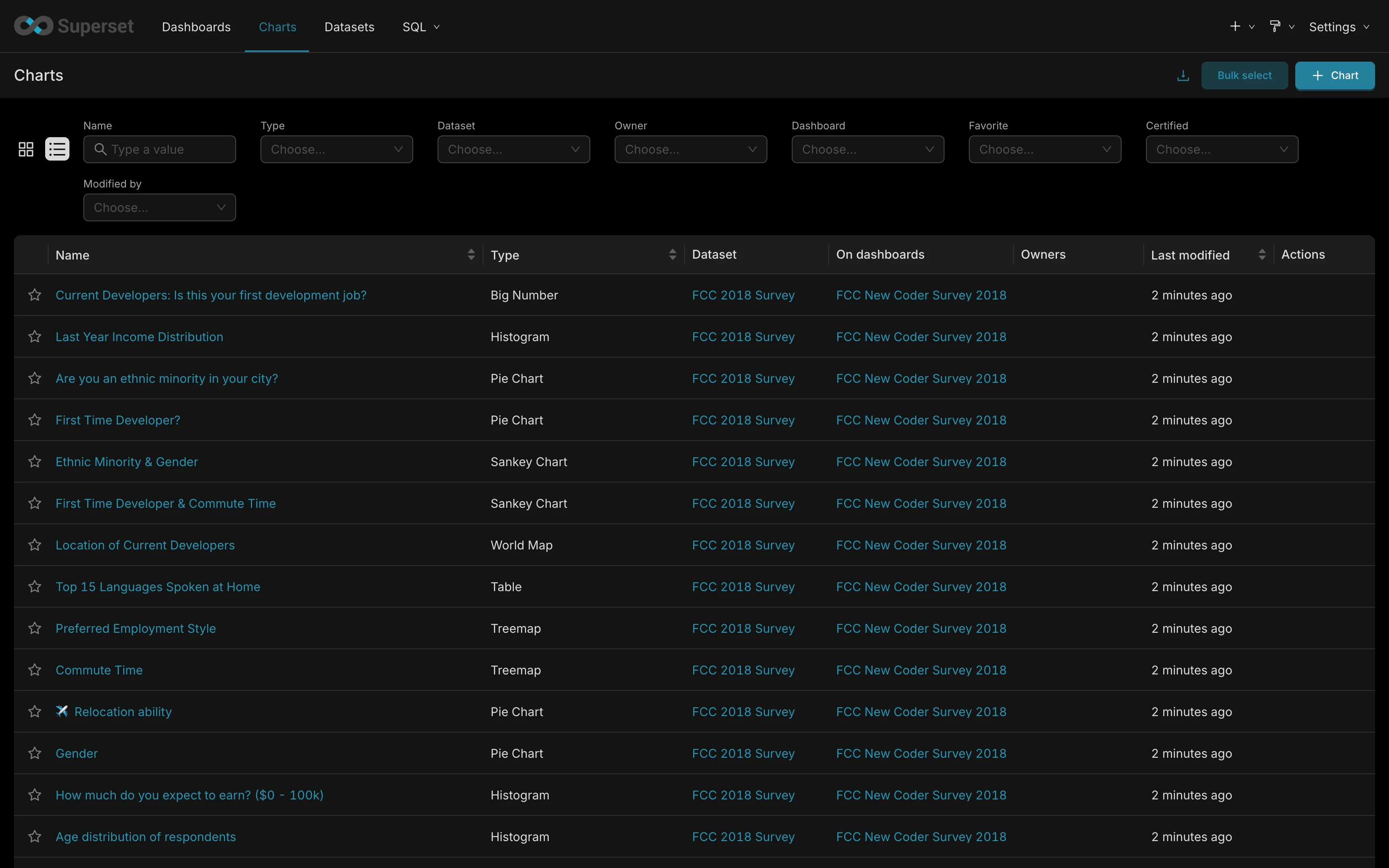Star the Gender chart
The height and width of the screenshot is (868, 1389).
tap(34, 753)
